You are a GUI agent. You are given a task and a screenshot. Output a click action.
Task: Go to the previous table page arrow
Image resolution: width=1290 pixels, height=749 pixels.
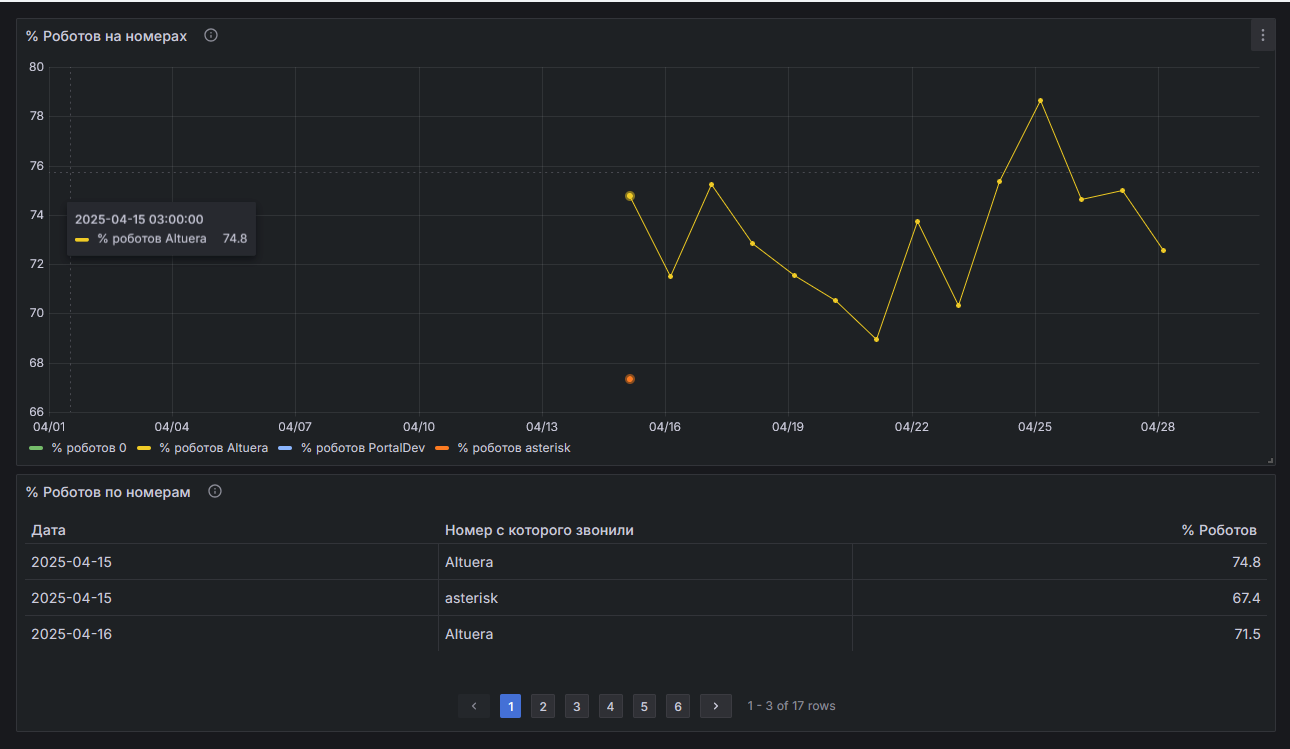[474, 706]
